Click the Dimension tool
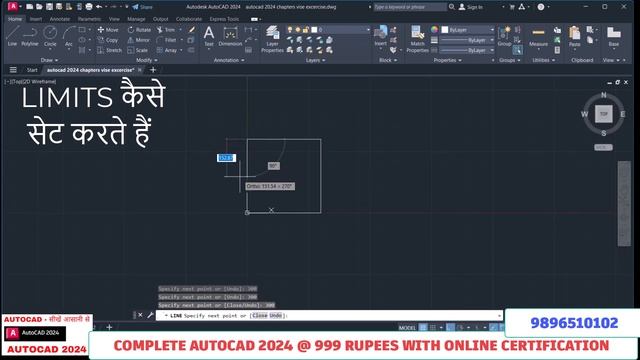Viewport: 640px width, 360px height. coord(230,36)
